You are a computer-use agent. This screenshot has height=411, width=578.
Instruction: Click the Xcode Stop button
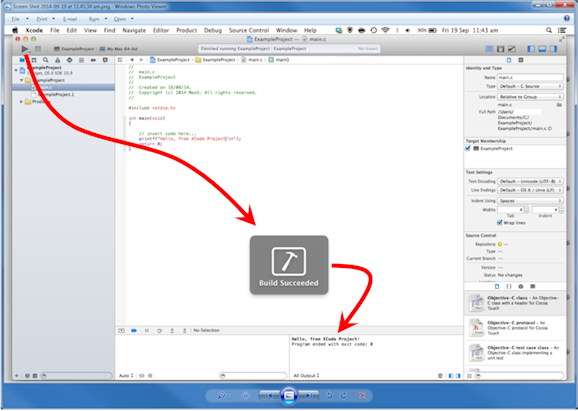pyautogui.click(x=38, y=49)
